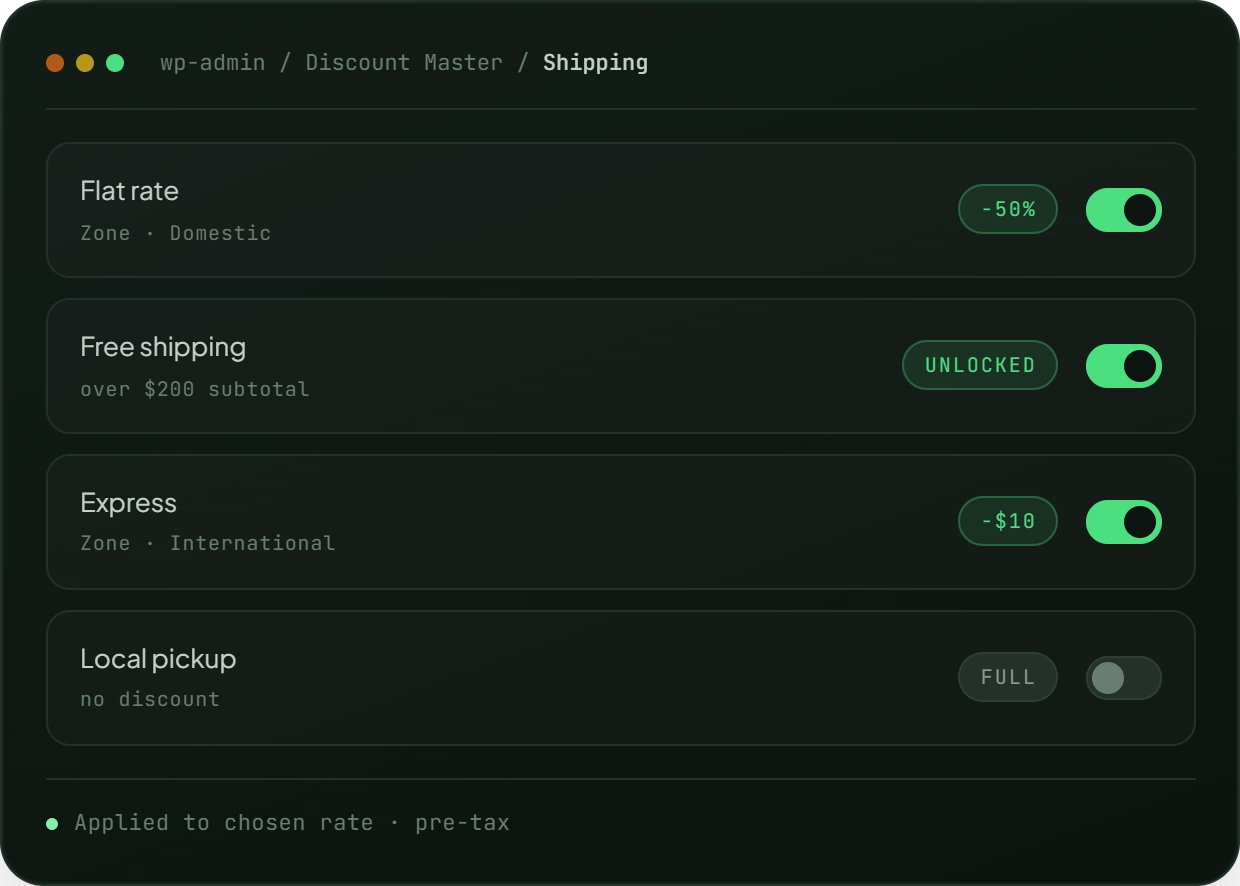The image size is (1240, 886).
Task: Click the 'Applied to chosen rate' footer note
Action: (292, 823)
